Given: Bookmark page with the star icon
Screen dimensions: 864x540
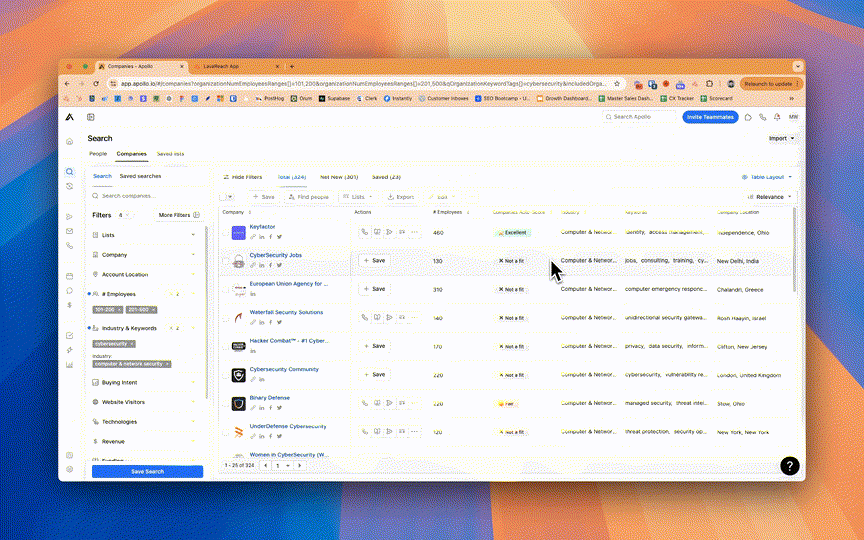Looking at the screenshot, I should coord(617,84).
